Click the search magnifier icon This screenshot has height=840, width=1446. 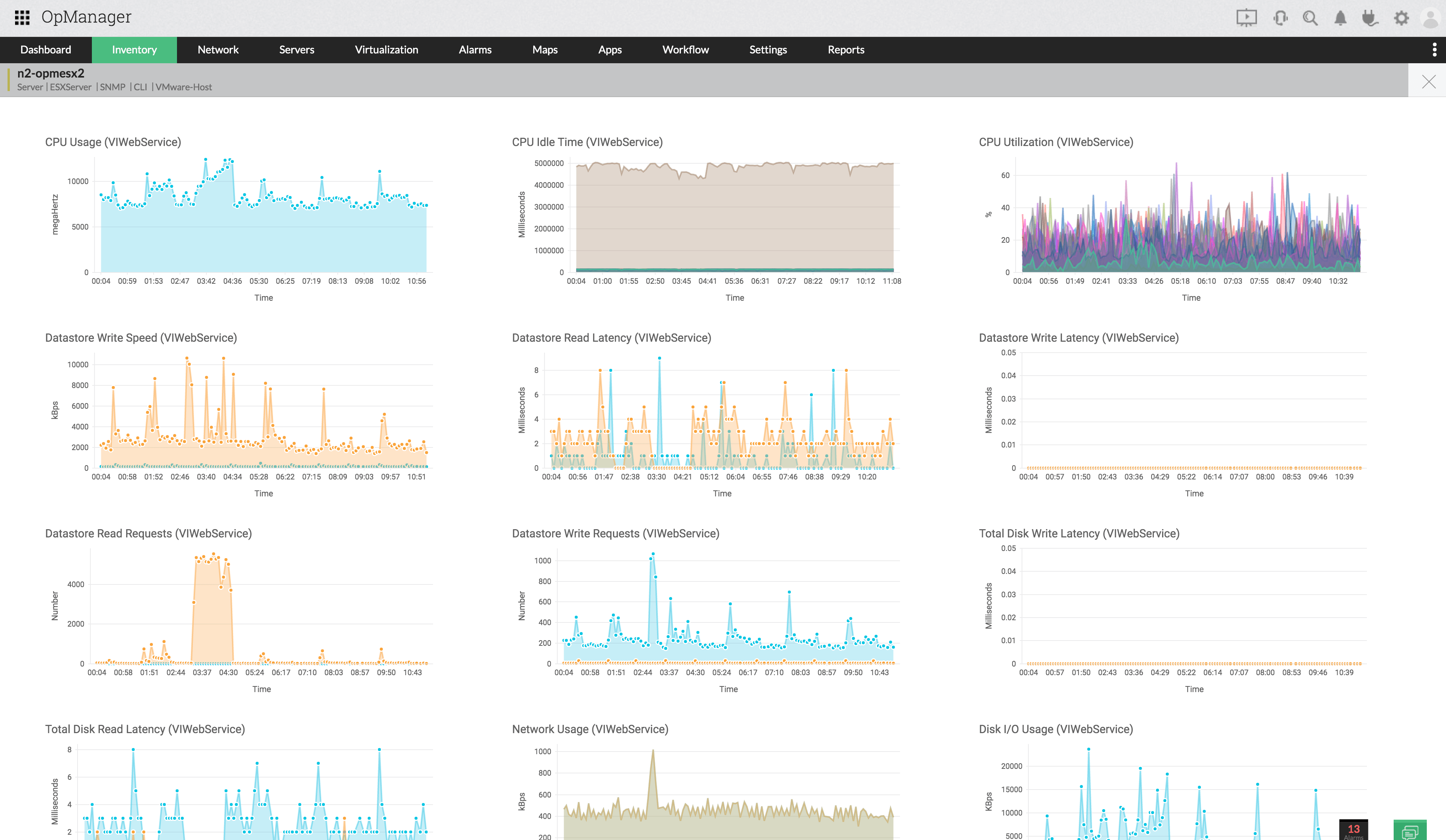[x=1310, y=18]
